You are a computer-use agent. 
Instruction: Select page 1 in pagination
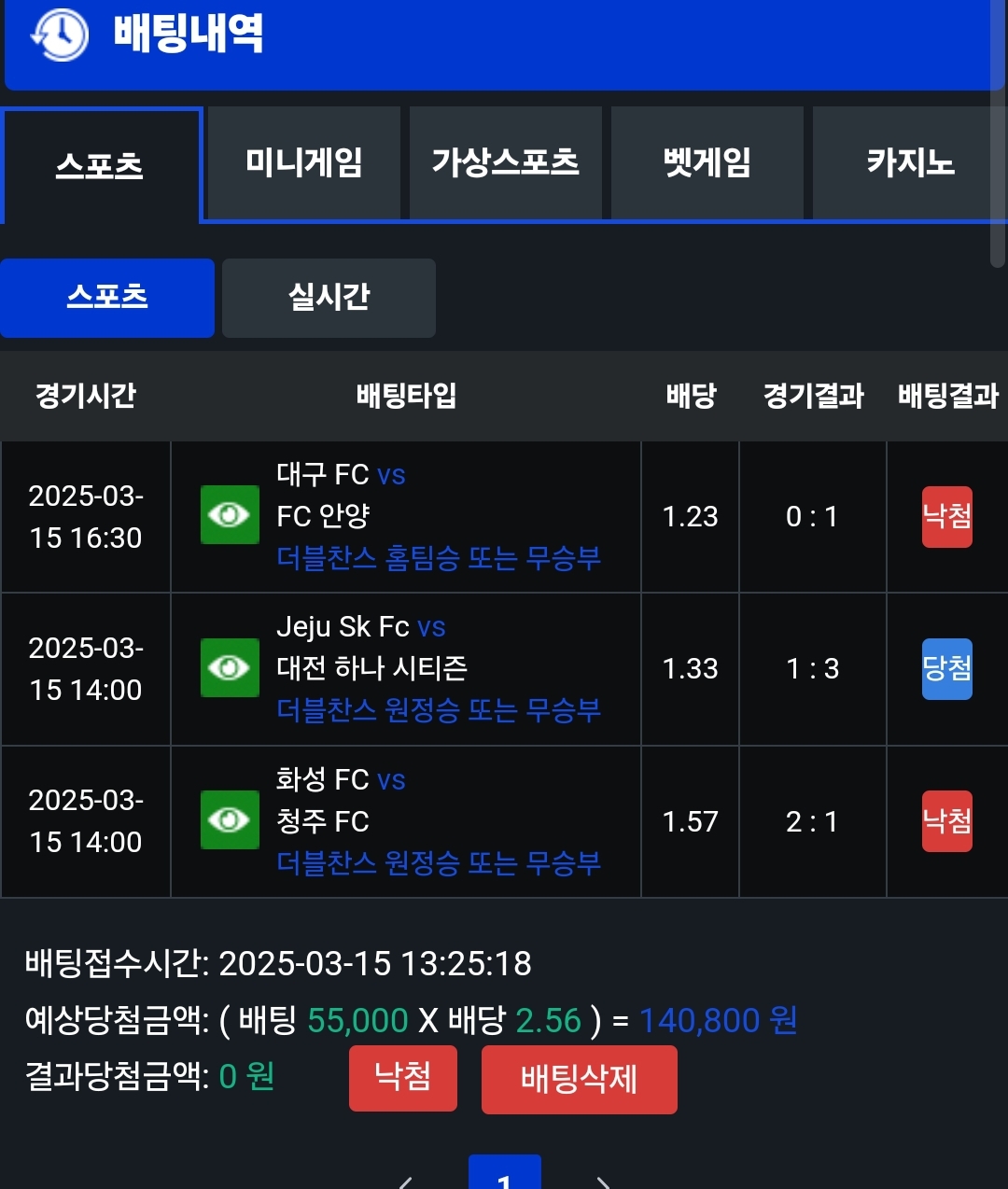(x=504, y=1176)
